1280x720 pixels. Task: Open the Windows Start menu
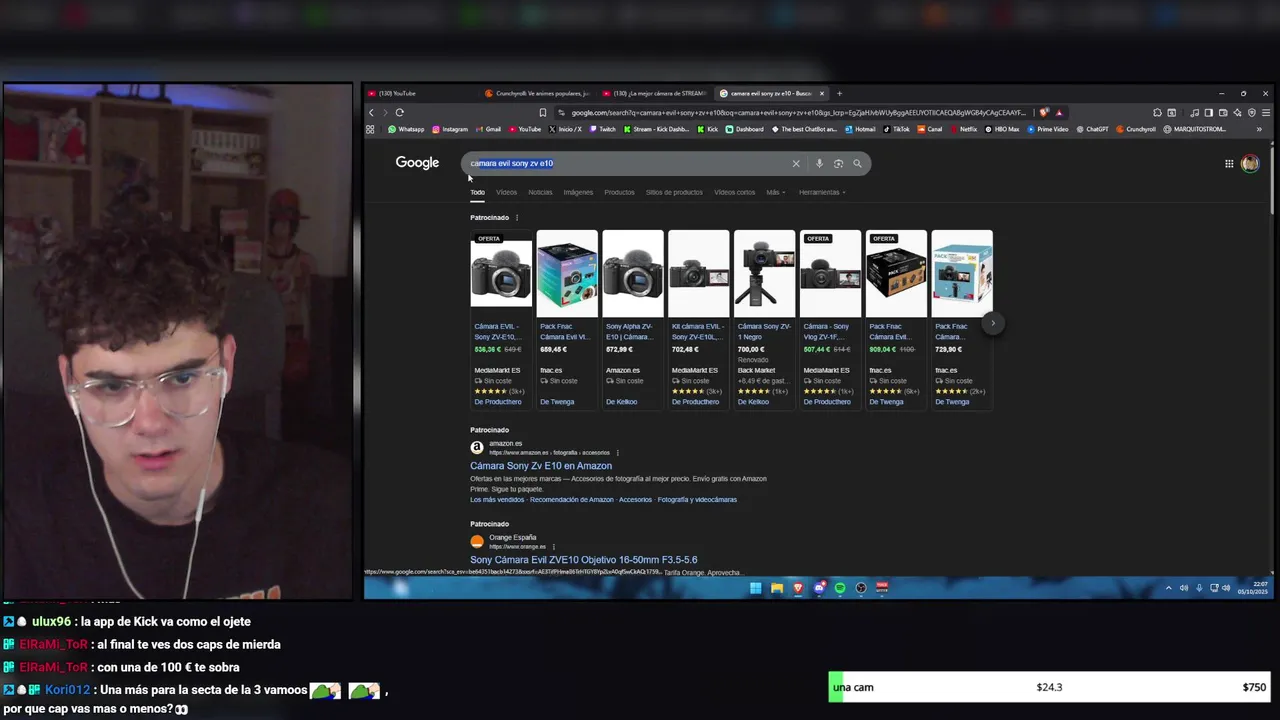click(x=756, y=588)
